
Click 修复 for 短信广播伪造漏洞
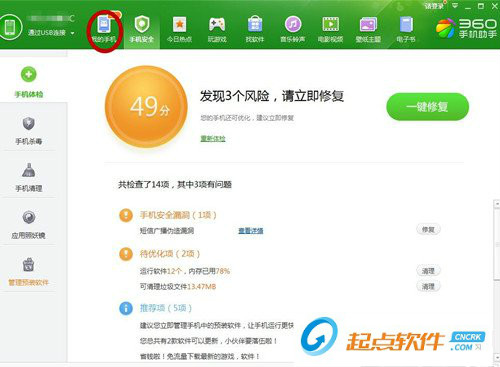click(428, 229)
